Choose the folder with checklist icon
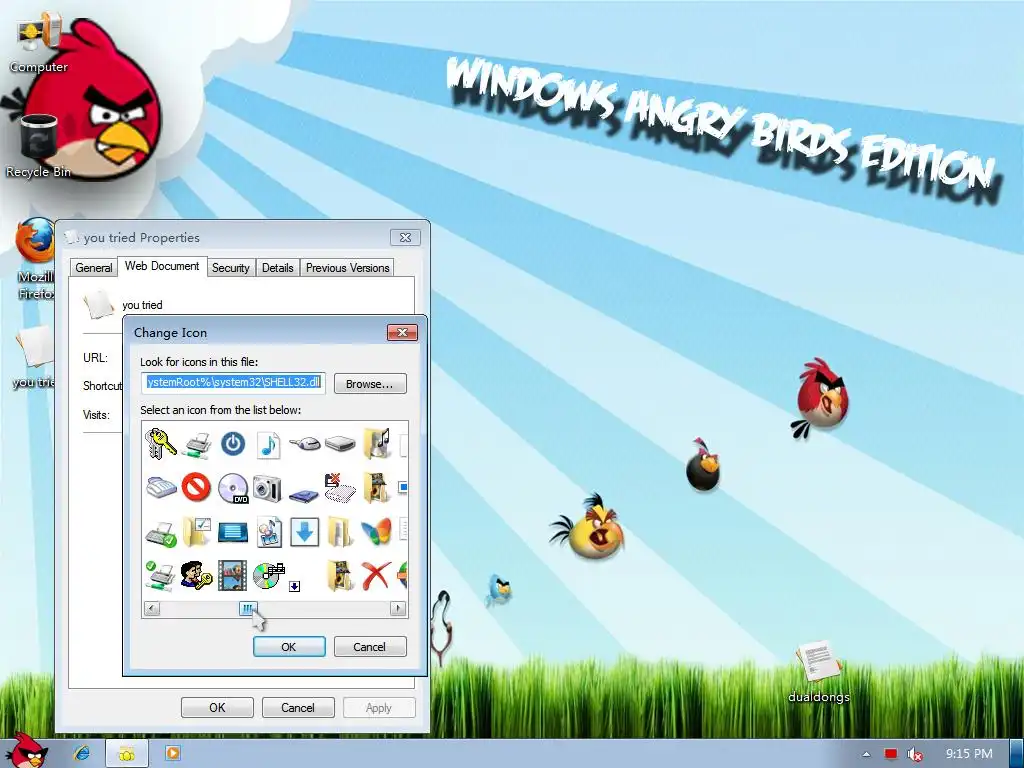1024x768 pixels. click(x=196, y=532)
